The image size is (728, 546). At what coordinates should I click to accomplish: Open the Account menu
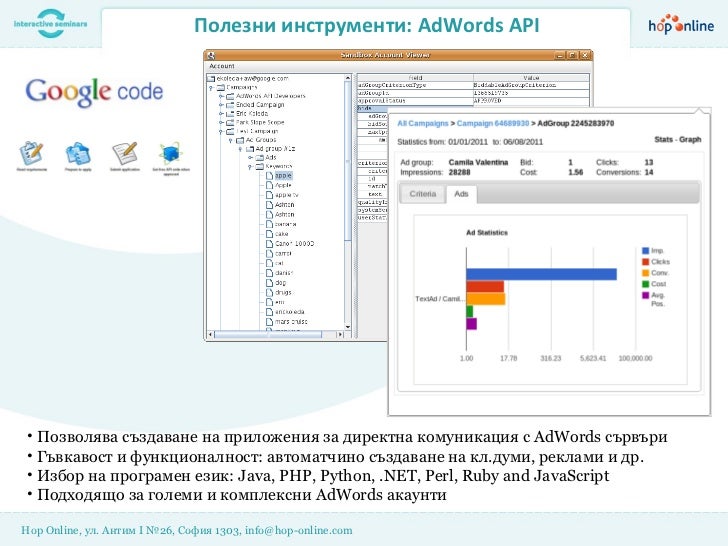[x=221, y=66]
